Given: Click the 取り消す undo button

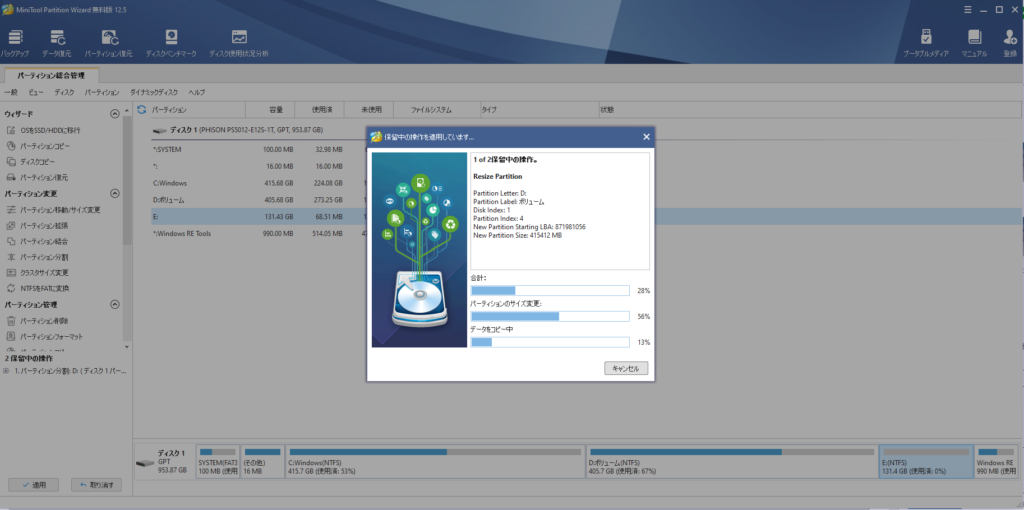Looking at the screenshot, I should (97, 485).
